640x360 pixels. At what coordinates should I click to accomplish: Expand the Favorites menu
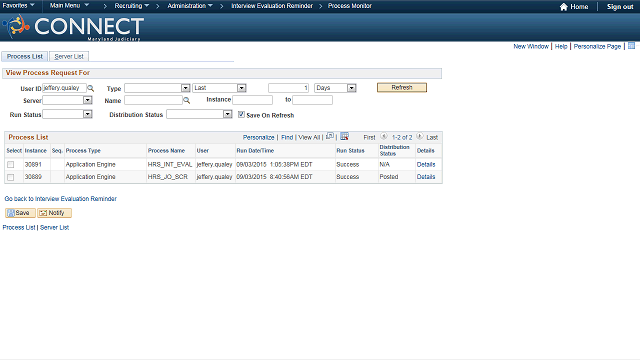tap(18, 6)
